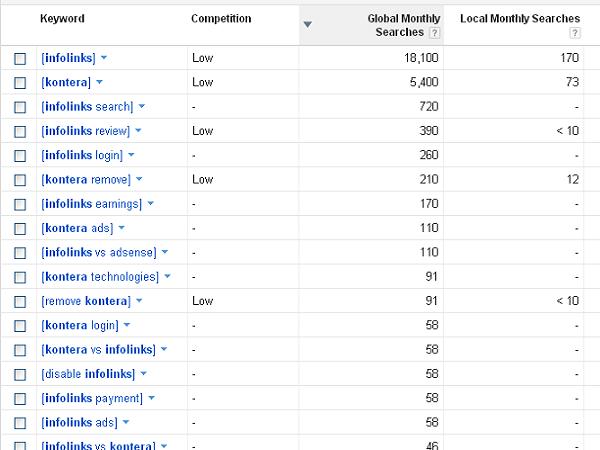The height and width of the screenshot is (450, 600).
Task: Sort by Competition column header
Action: click(221, 18)
